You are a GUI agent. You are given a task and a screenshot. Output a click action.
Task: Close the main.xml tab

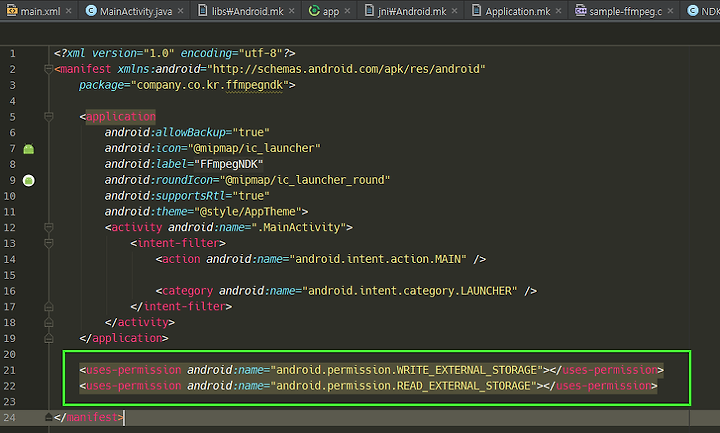tap(68, 11)
